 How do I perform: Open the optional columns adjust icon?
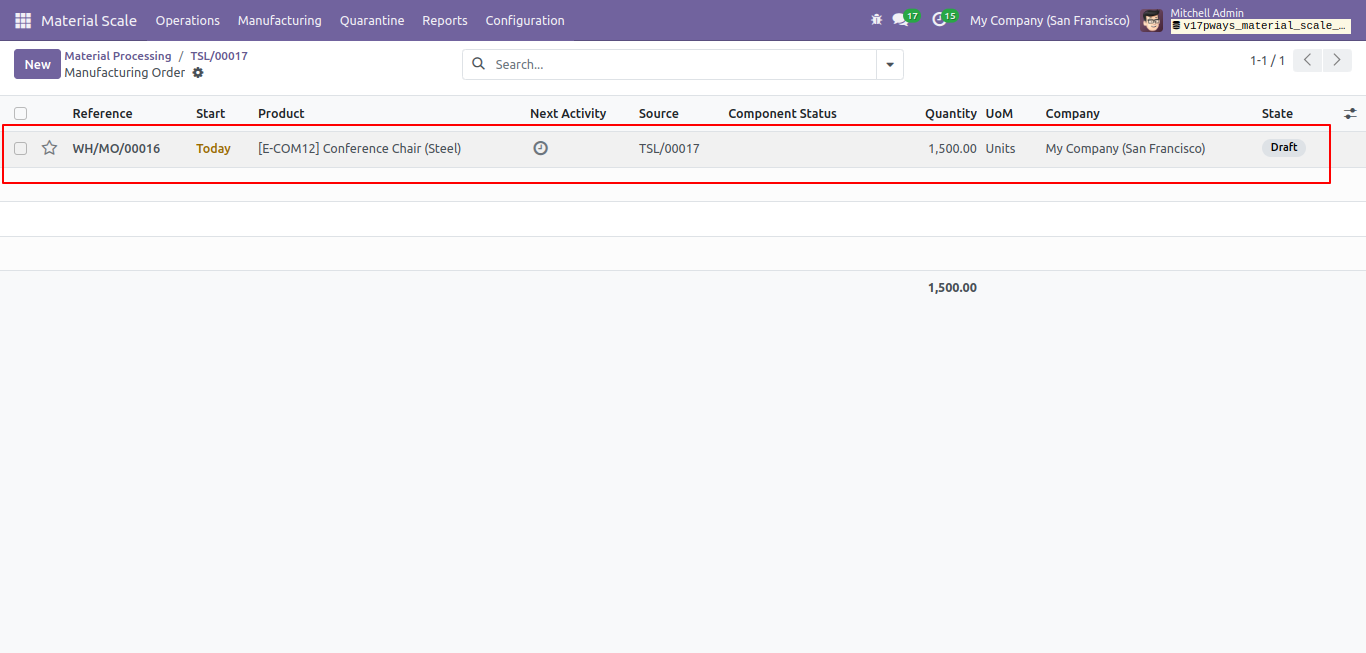tap(1350, 113)
